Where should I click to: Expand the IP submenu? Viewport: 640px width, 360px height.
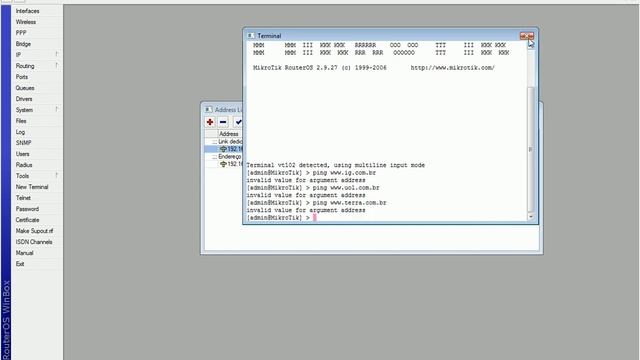(37, 55)
